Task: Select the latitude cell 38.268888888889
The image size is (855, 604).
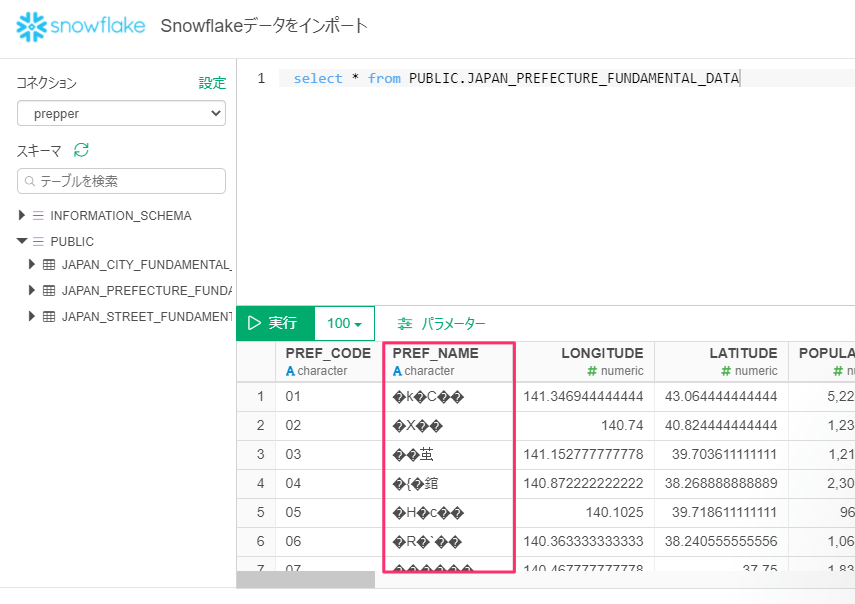Action: (721, 483)
